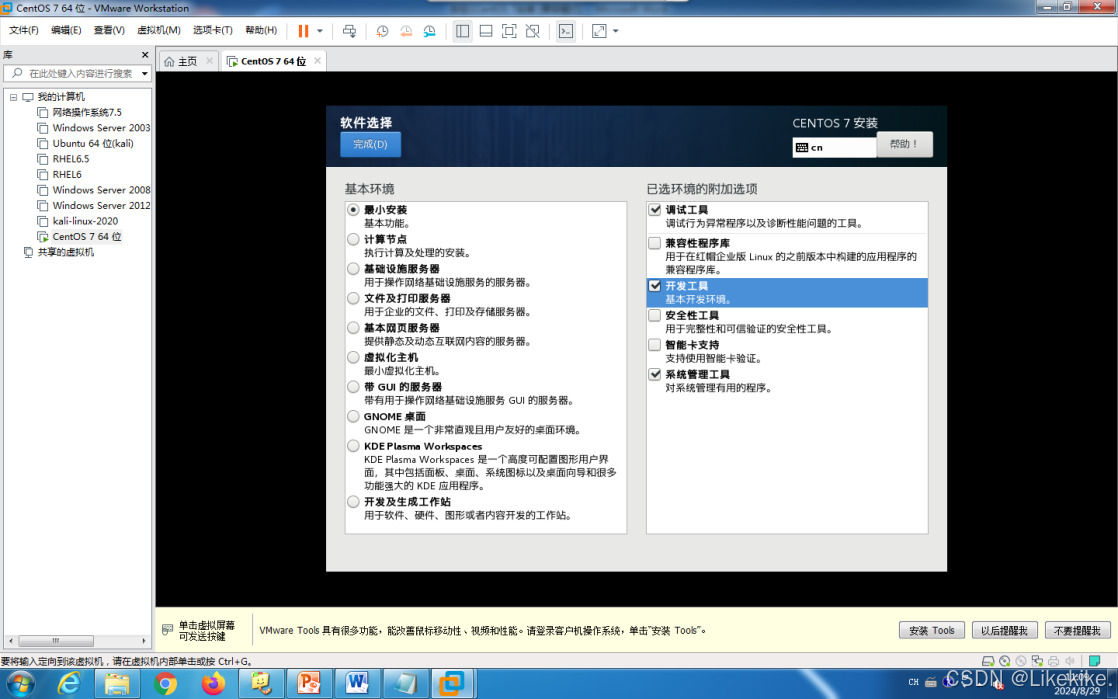Click the sound card status icon
The height and width of the screenshot is (699, 1118).
click(x=1070, y=661)
